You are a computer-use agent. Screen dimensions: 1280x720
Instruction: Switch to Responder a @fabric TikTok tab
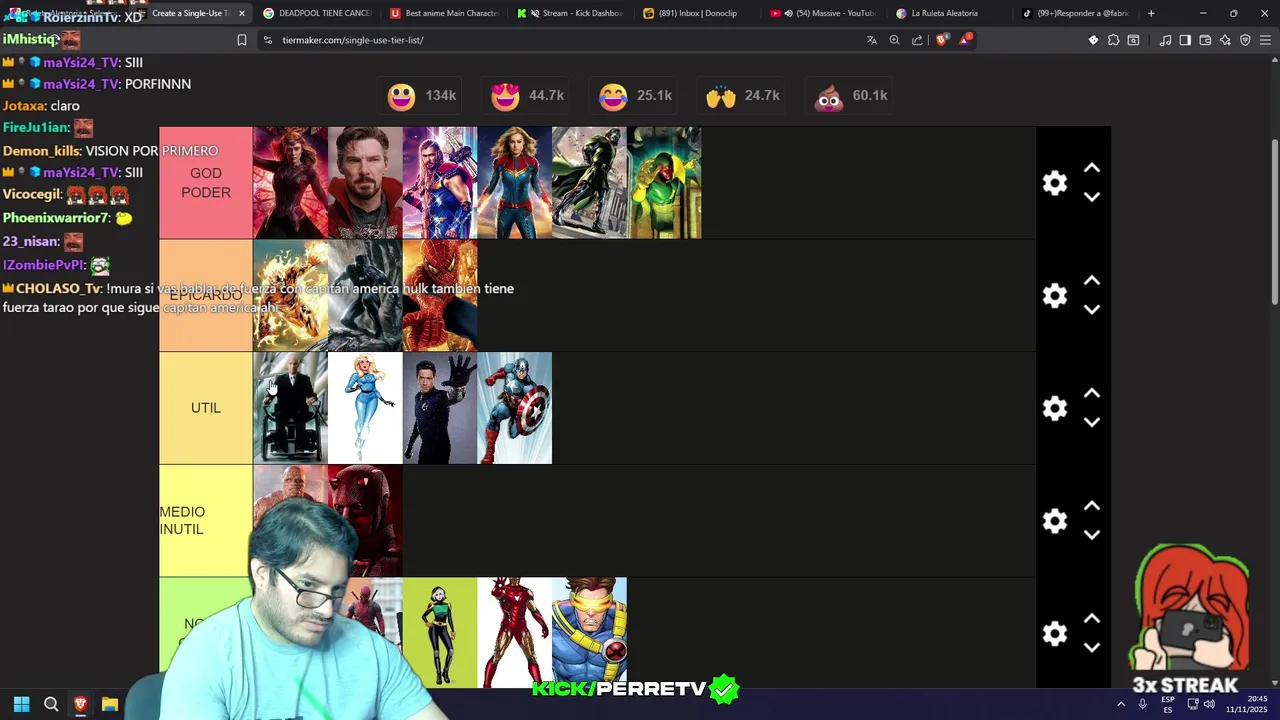(x=1077, y=13)
